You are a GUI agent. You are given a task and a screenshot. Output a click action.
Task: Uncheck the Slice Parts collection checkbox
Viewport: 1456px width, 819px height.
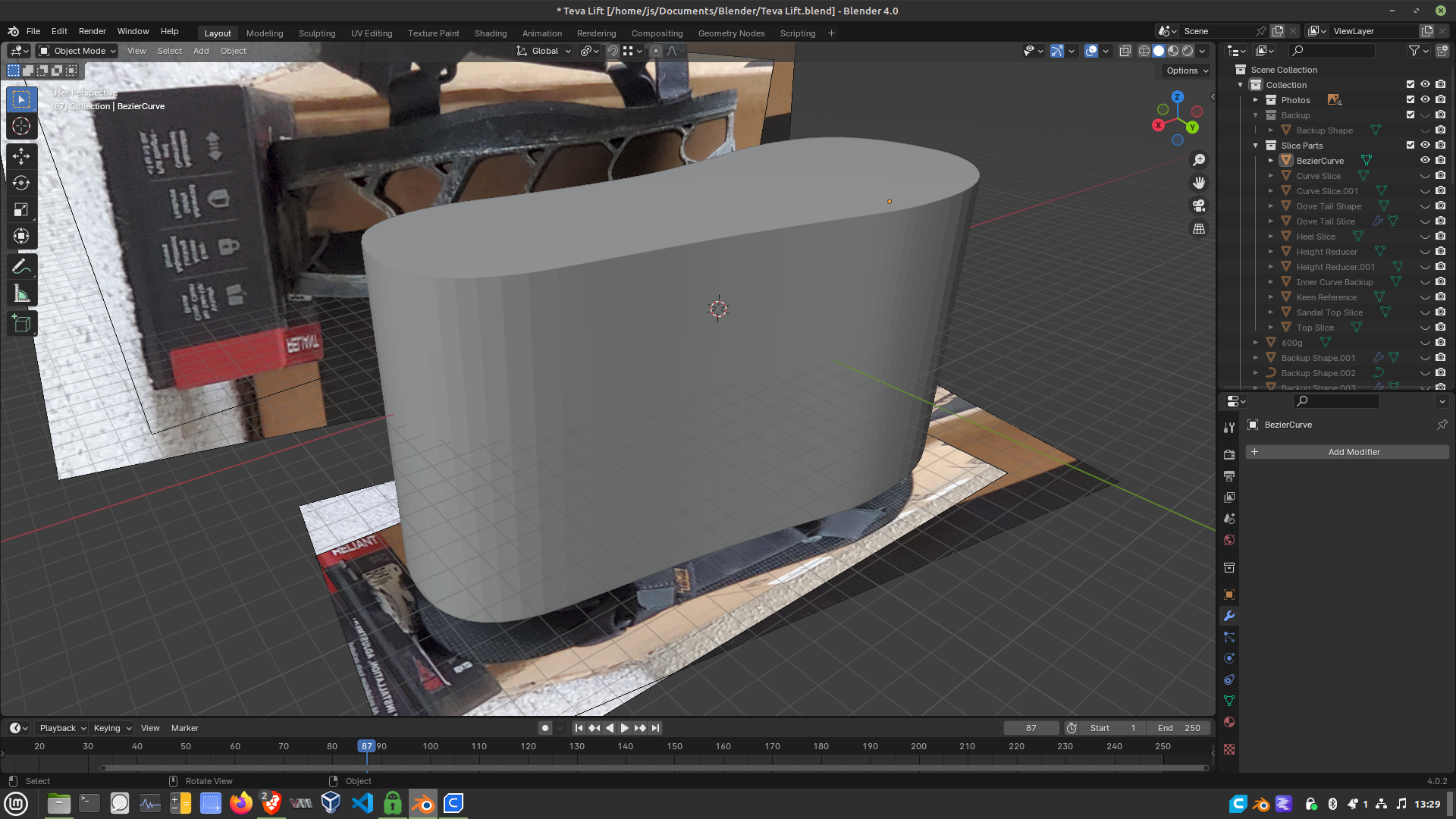coord(1410,145)
